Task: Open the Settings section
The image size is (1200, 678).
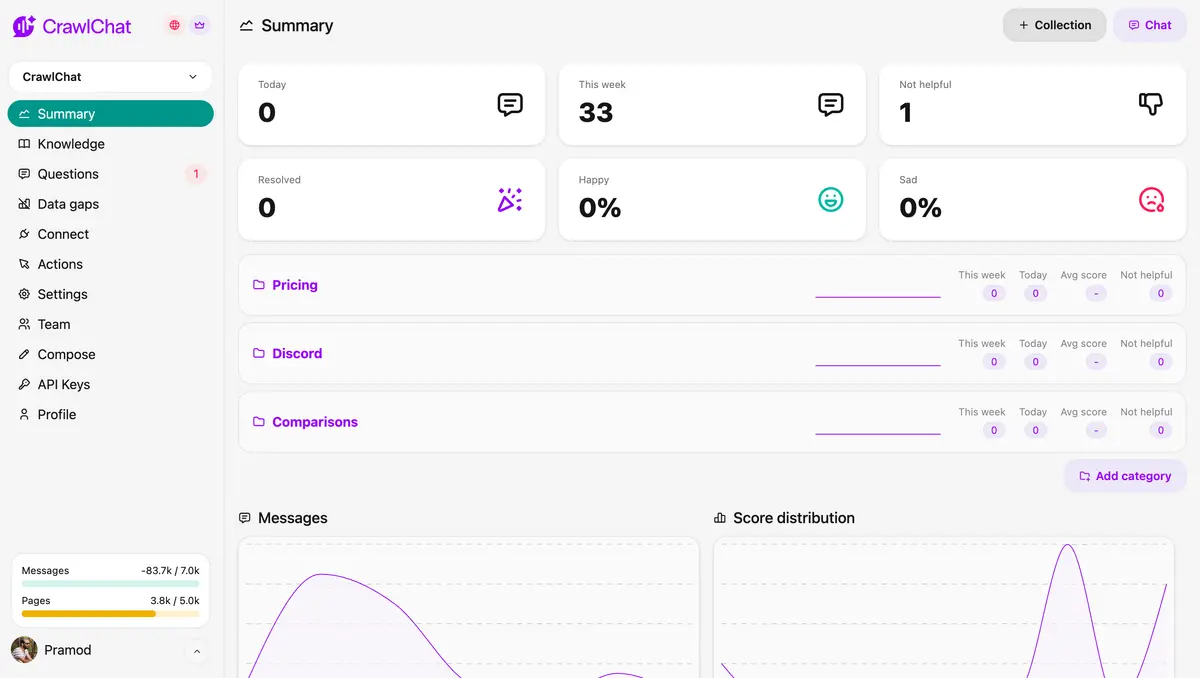Action: point(59,293)
